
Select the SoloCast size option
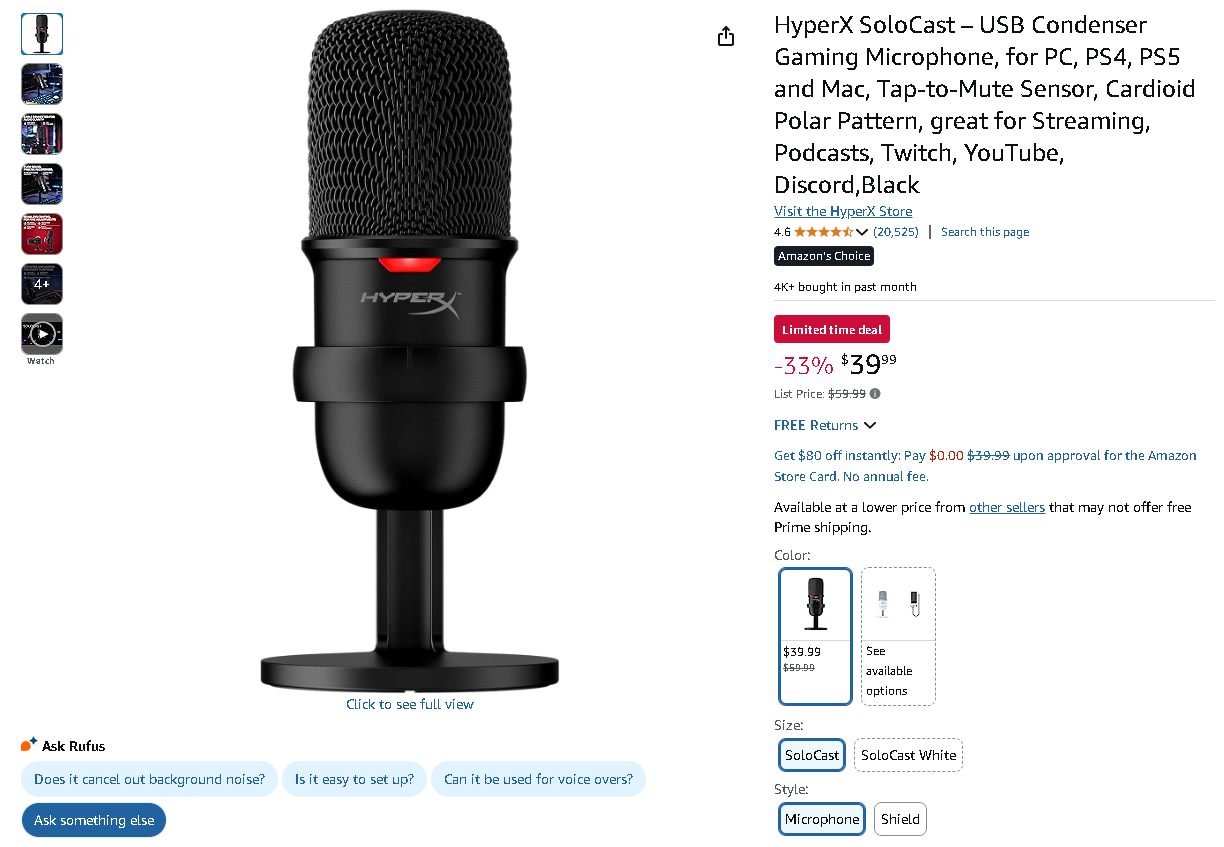pos(812,755)
